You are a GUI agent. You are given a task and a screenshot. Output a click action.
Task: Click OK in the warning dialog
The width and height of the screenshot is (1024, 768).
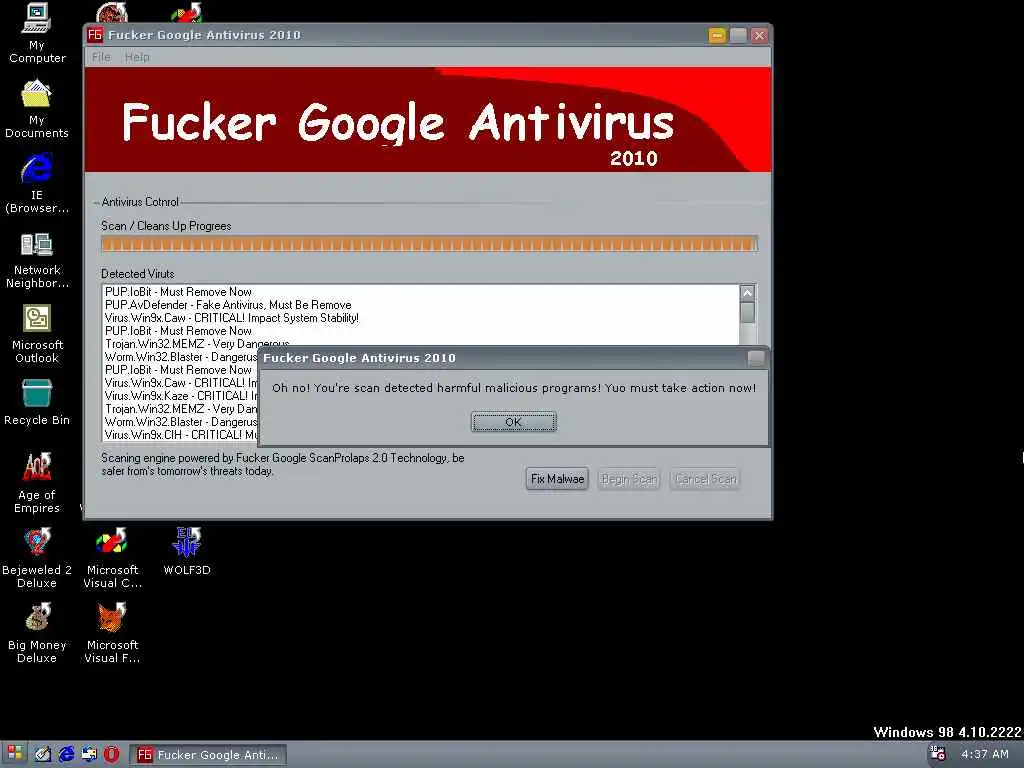coord(514,422)
